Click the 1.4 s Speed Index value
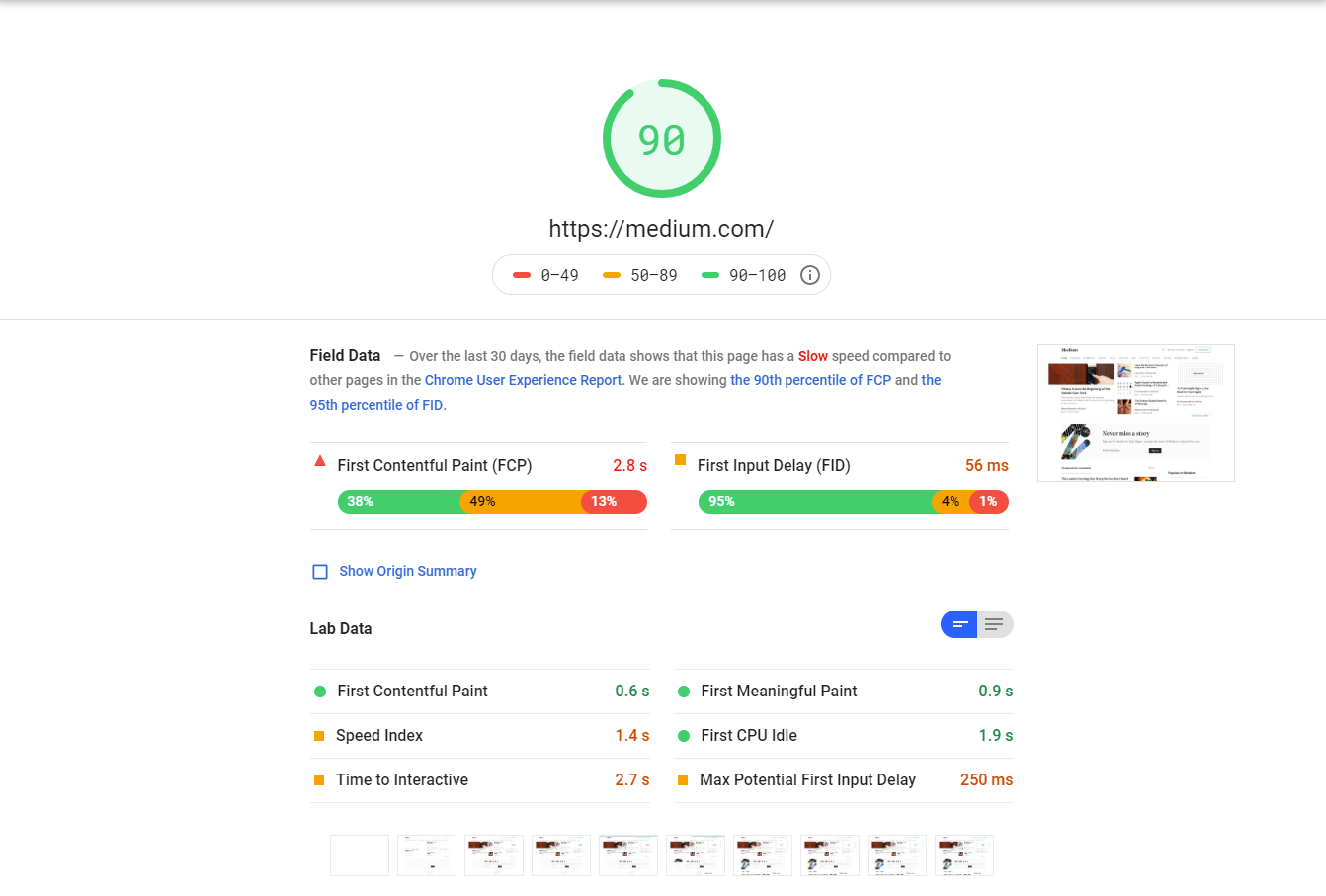Image resolution: width=1326 pixels, height=896 pixels. coord(632,735)
